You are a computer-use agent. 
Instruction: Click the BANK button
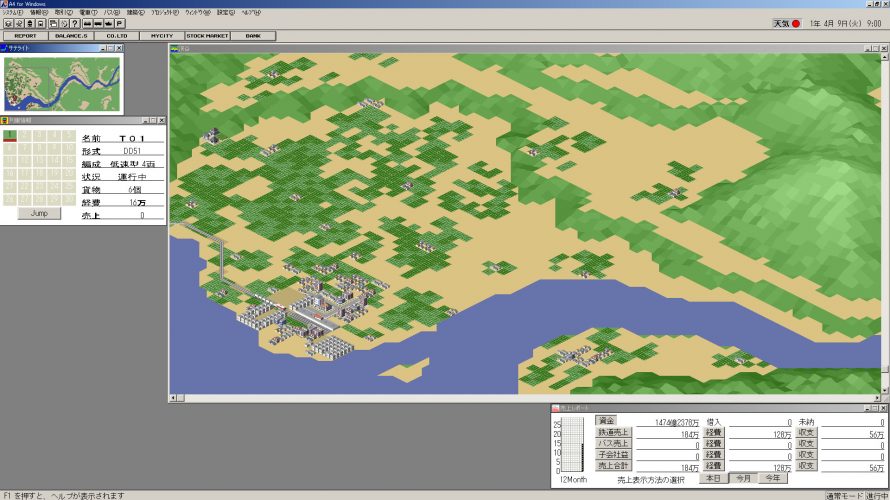coord(253,36)
